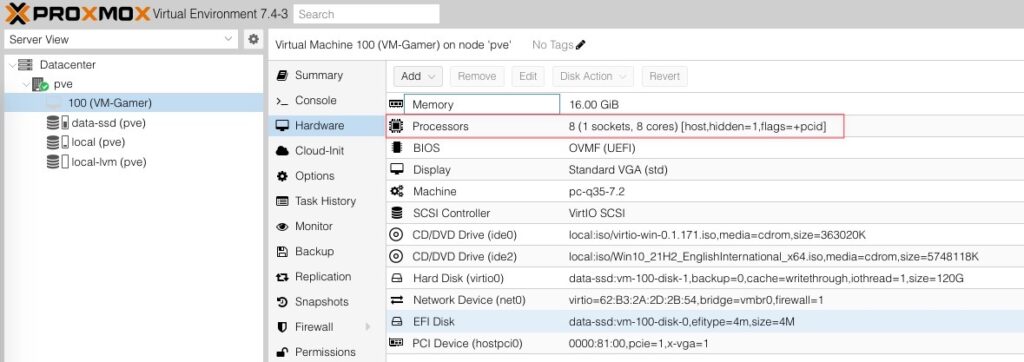Open the Disk Action dropdown
Viewport: 1024px width, 362px height.
[x=593, y=76]
